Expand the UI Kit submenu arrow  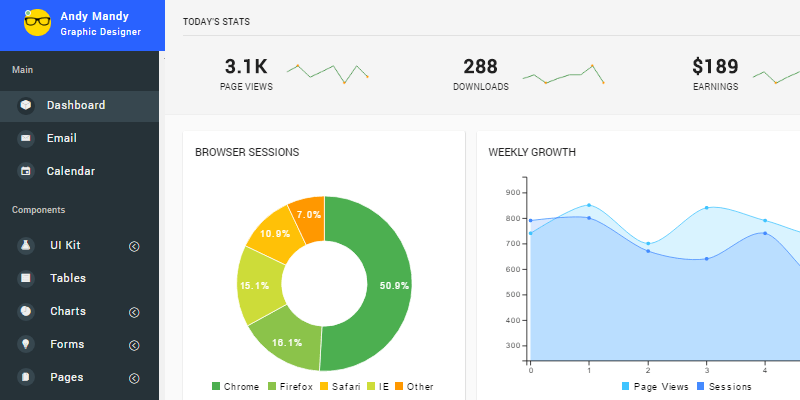tap(134, 246)
